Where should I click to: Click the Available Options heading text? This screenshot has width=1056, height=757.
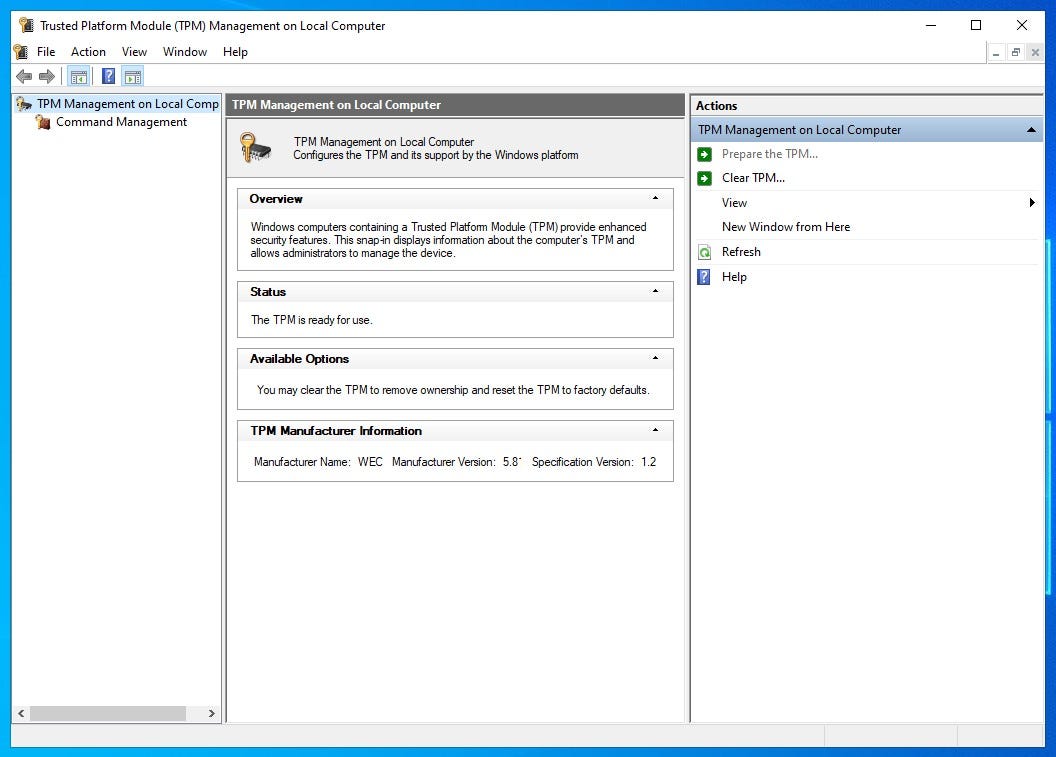300,359
